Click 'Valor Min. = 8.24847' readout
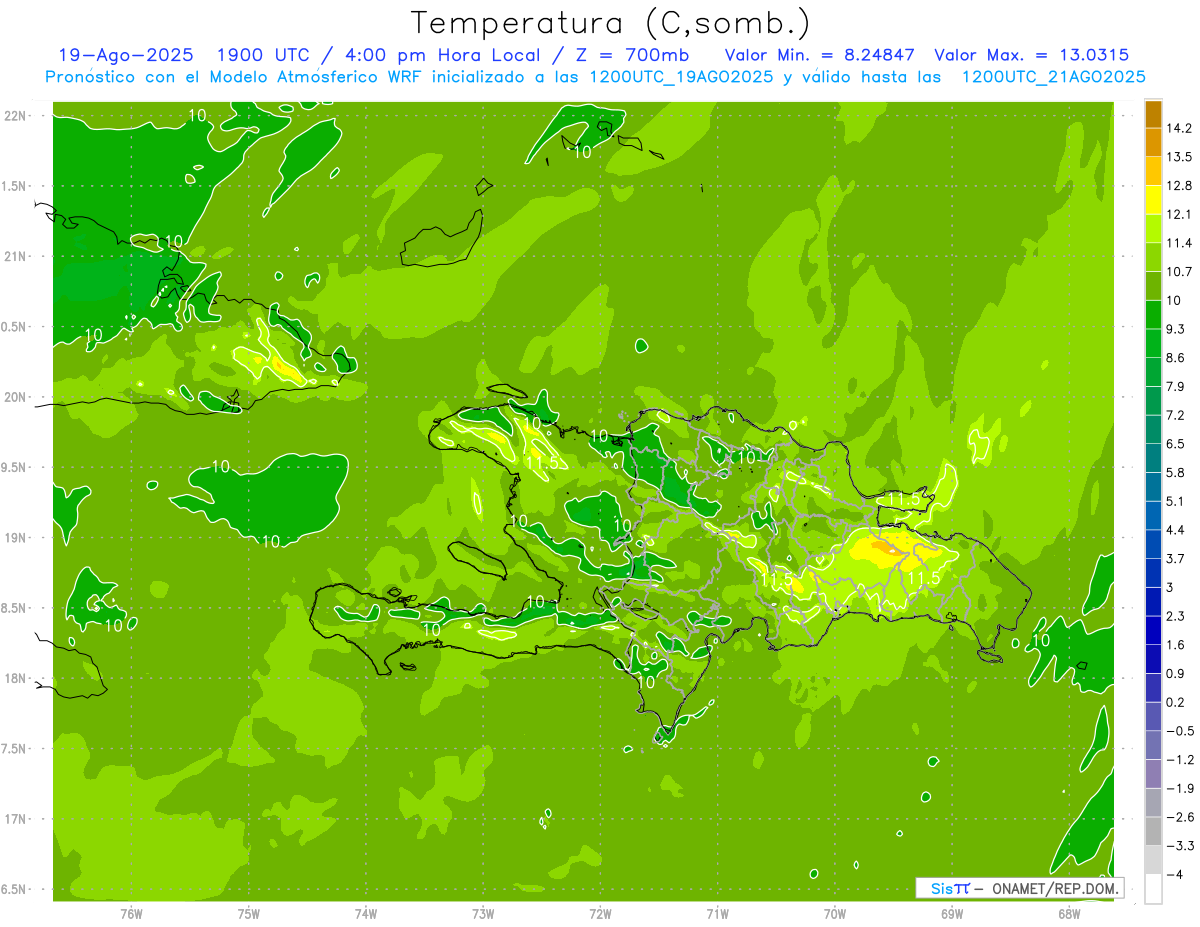Screen dimensions: 1200x927 click(x=820, y=55)
